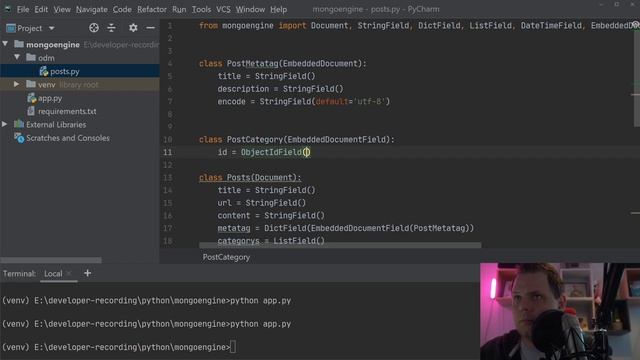Click the 'from mongoengine import' line
This screenshot has height=360, width=640.
click(419, 25)
